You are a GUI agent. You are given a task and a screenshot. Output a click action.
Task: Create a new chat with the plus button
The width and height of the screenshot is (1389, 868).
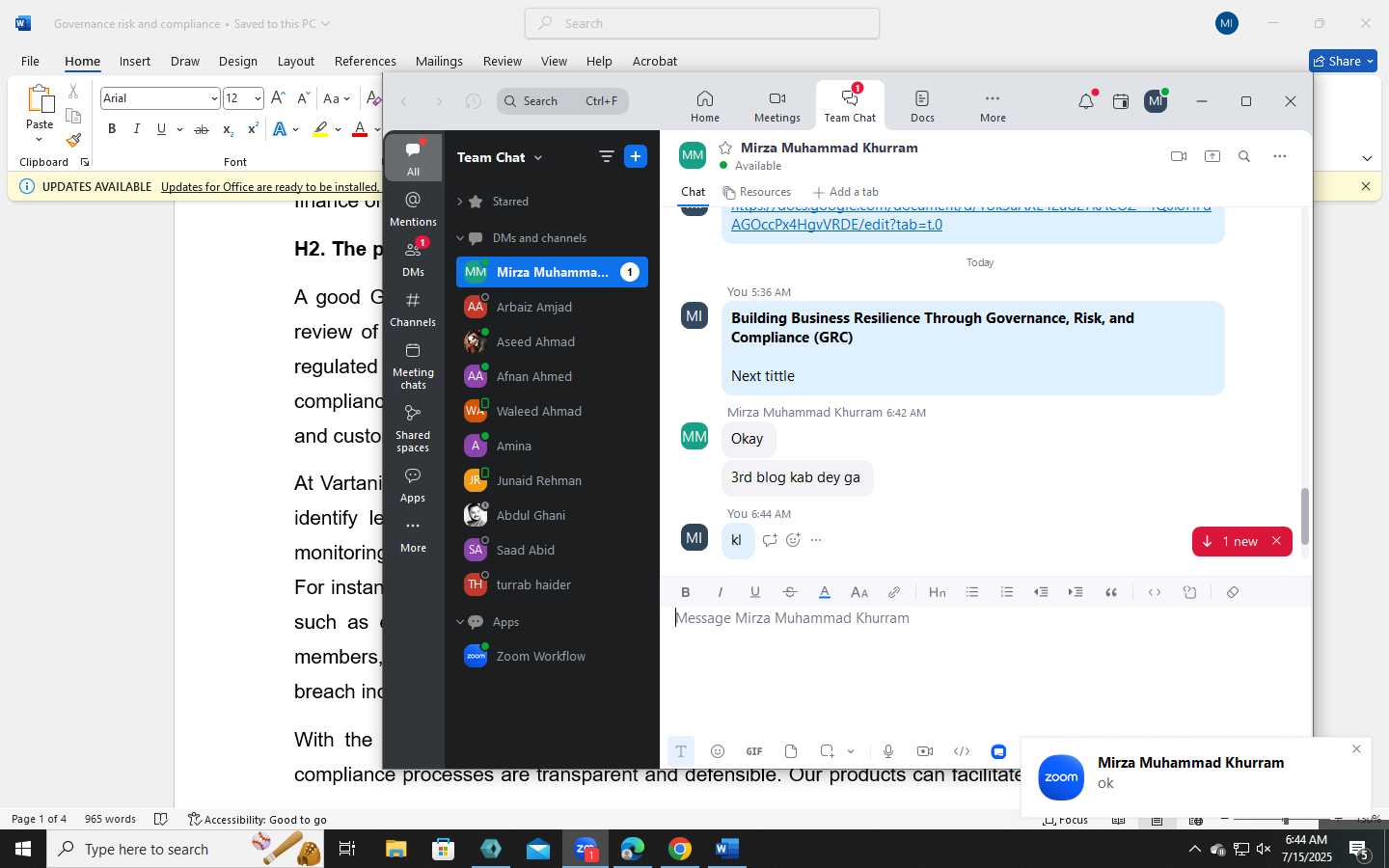[635, 156]
